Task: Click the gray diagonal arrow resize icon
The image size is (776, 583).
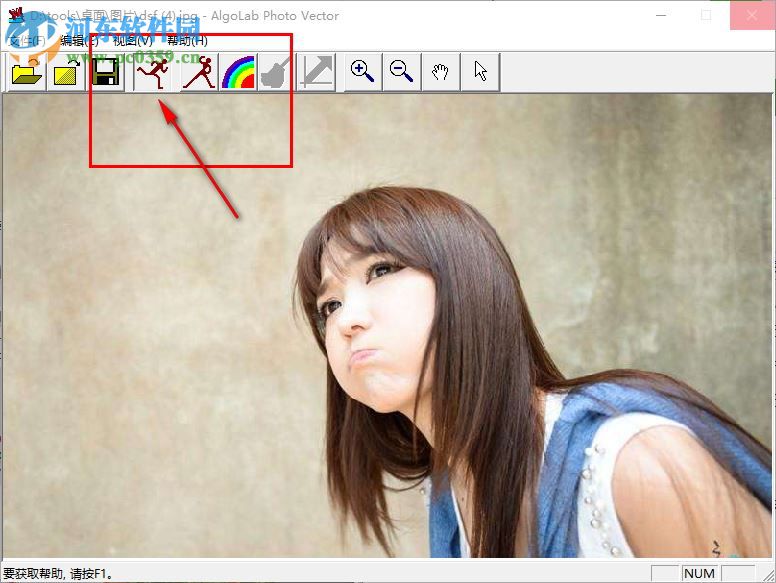Action: tap(317, 72)
